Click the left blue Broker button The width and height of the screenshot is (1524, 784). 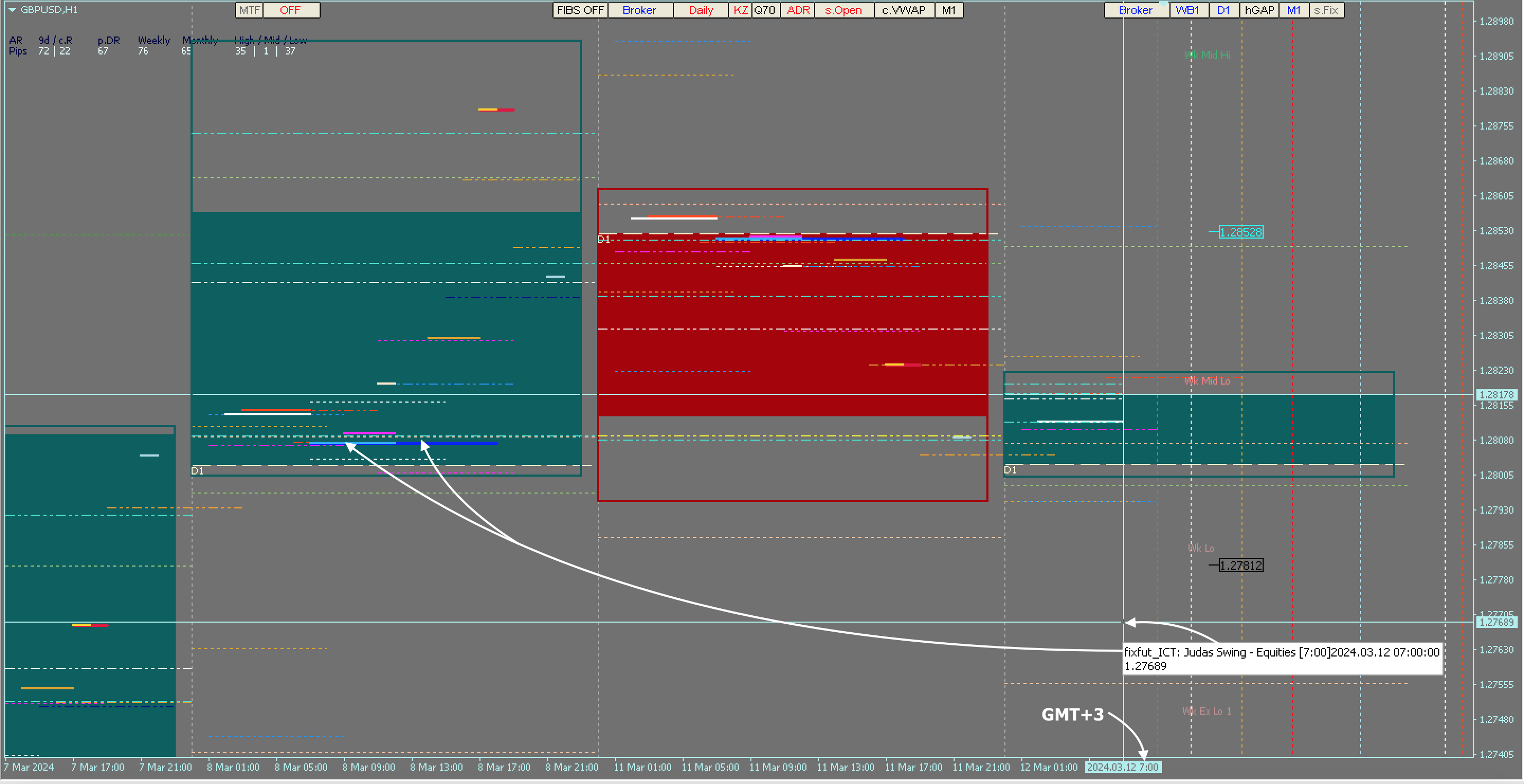tap(640, 10)
